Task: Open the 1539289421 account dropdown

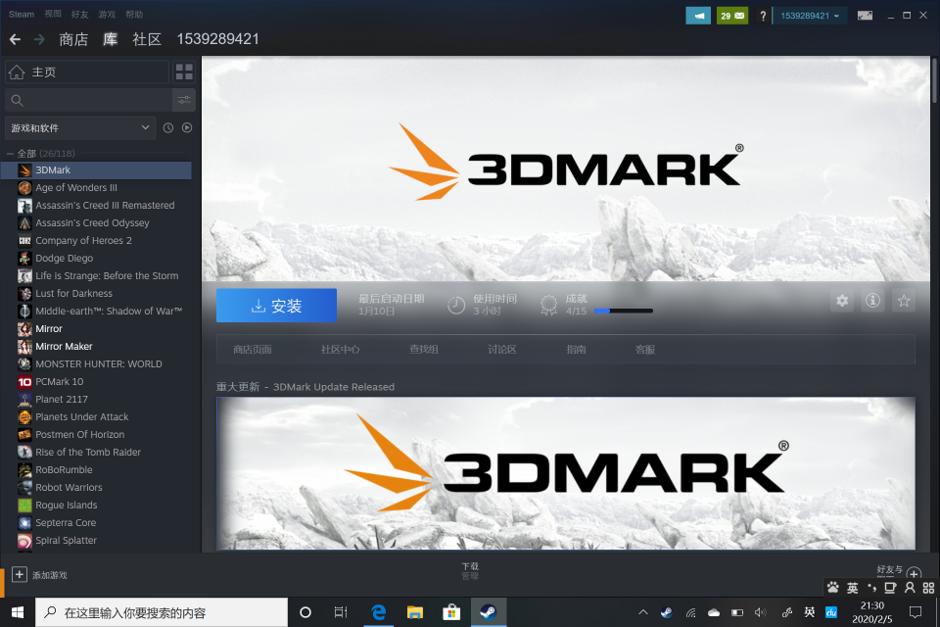Action: click(809, 16)
